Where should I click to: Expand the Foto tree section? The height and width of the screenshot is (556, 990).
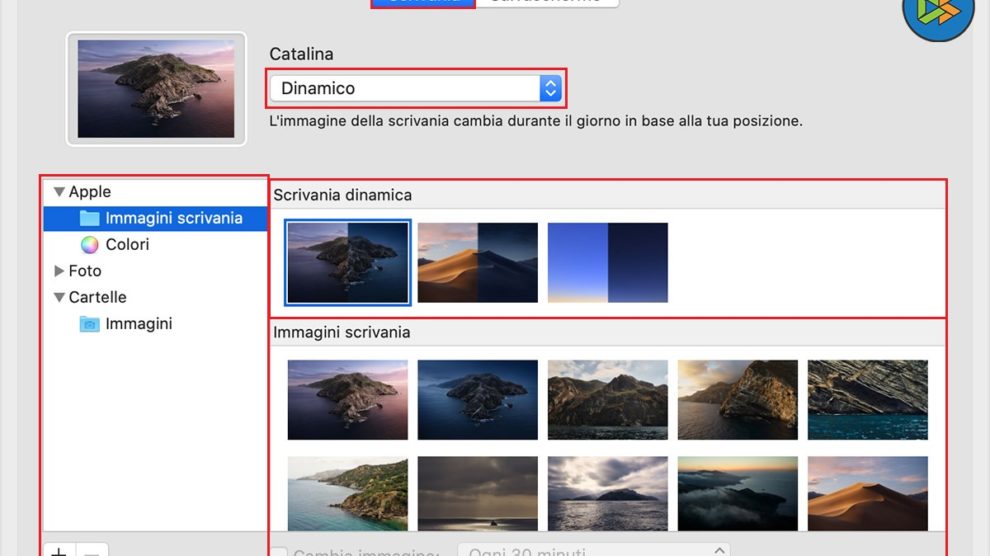pos(59,271)
